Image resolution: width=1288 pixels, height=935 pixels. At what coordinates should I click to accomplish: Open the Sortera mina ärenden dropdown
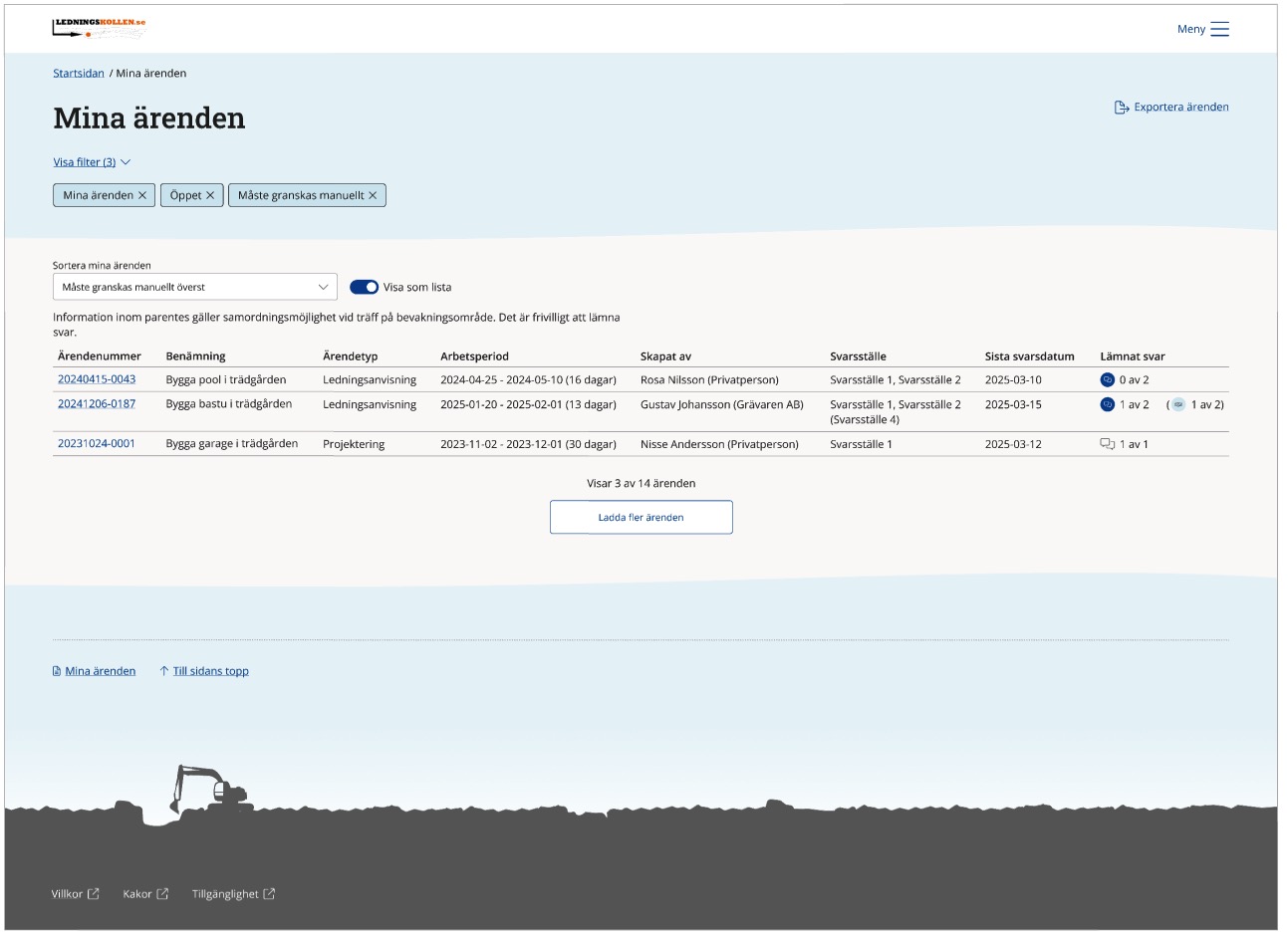click(x=195, y=287)
